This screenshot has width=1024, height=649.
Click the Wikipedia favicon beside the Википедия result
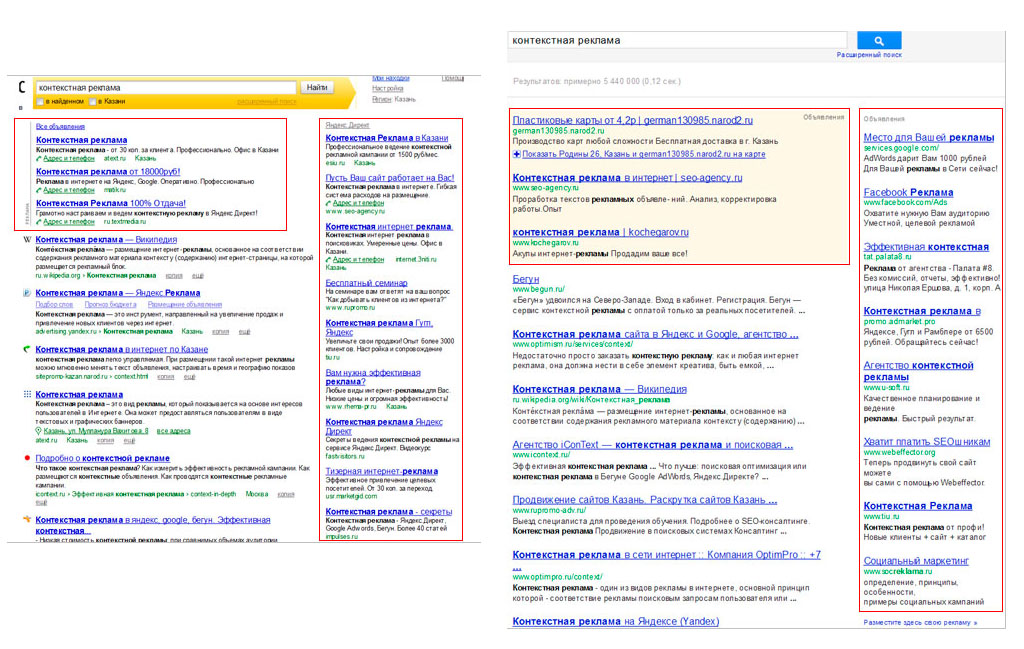pos(26,241)
